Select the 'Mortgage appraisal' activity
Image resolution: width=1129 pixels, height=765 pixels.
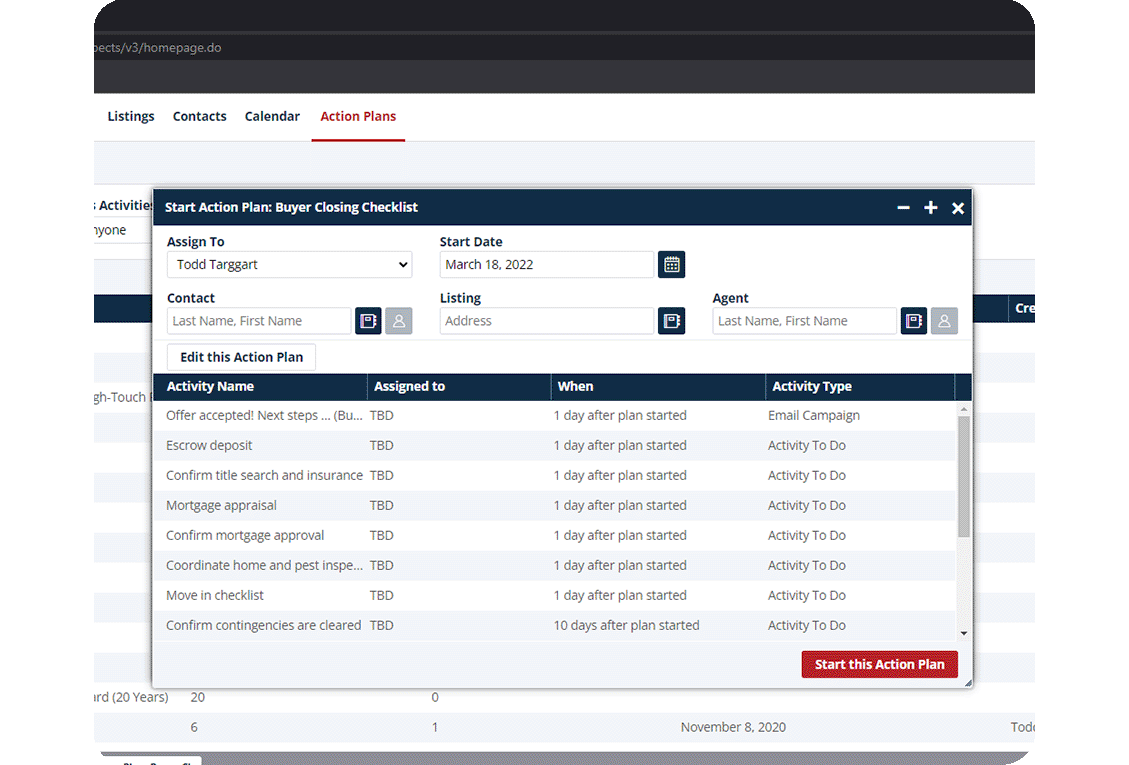point(554,506)
